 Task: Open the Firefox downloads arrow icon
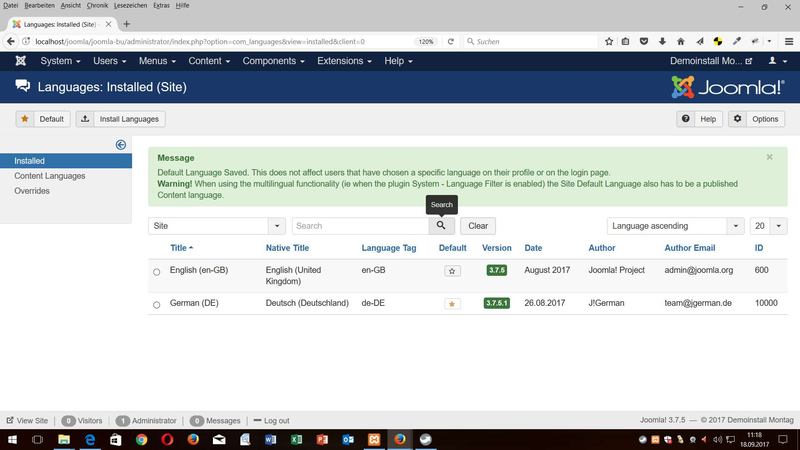pos(662,41)
